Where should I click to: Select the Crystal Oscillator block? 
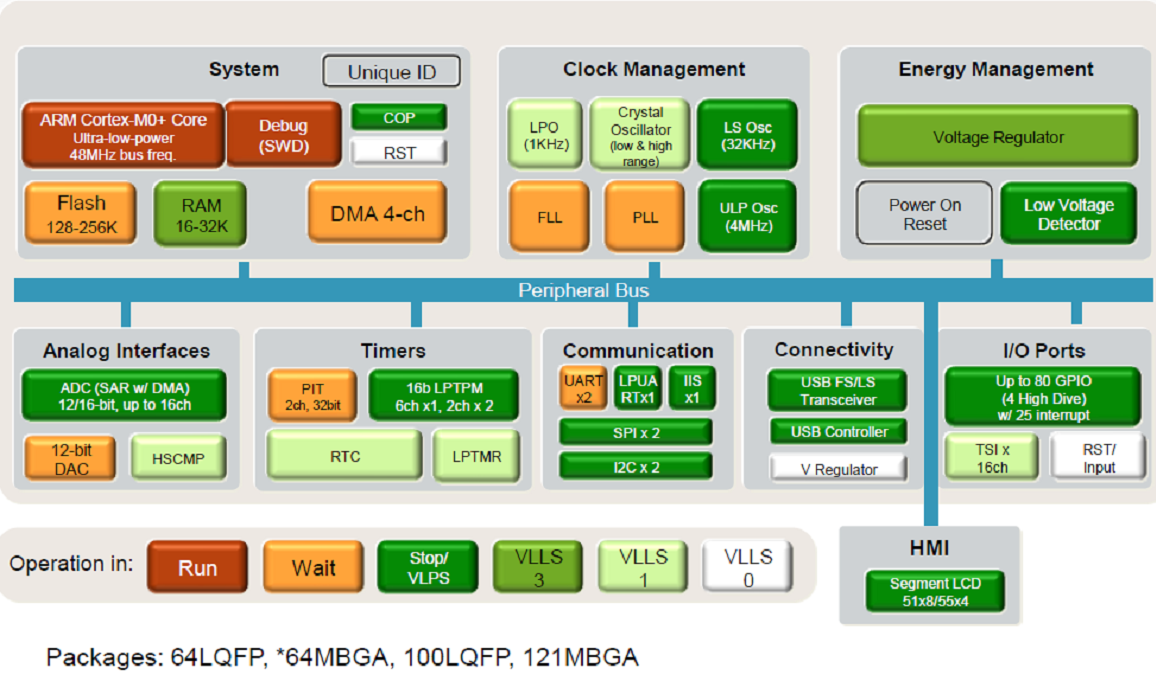(x=639, y=136)
